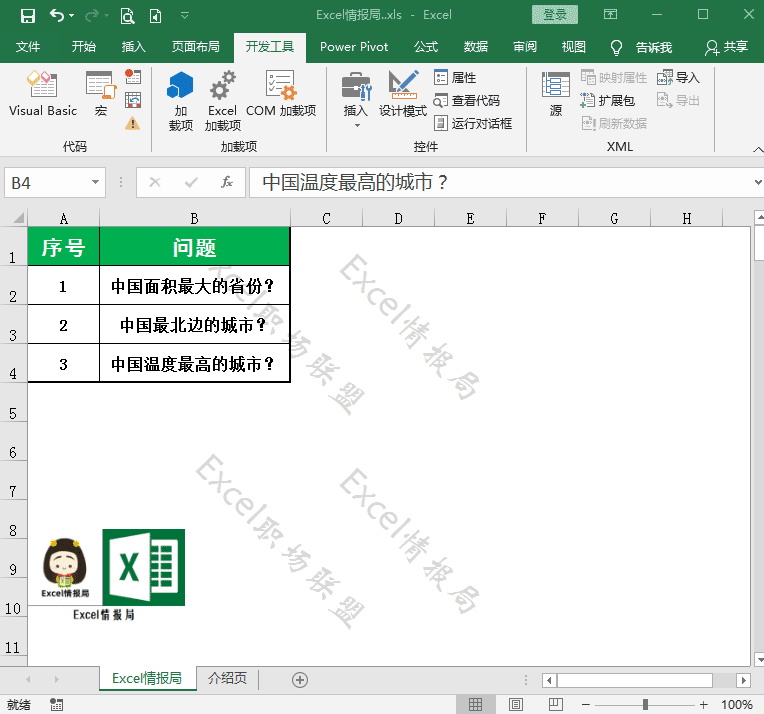764x714 pixels.
Task: Select cell 中国面积最大的省份？
Action: (x=194, y=286)
